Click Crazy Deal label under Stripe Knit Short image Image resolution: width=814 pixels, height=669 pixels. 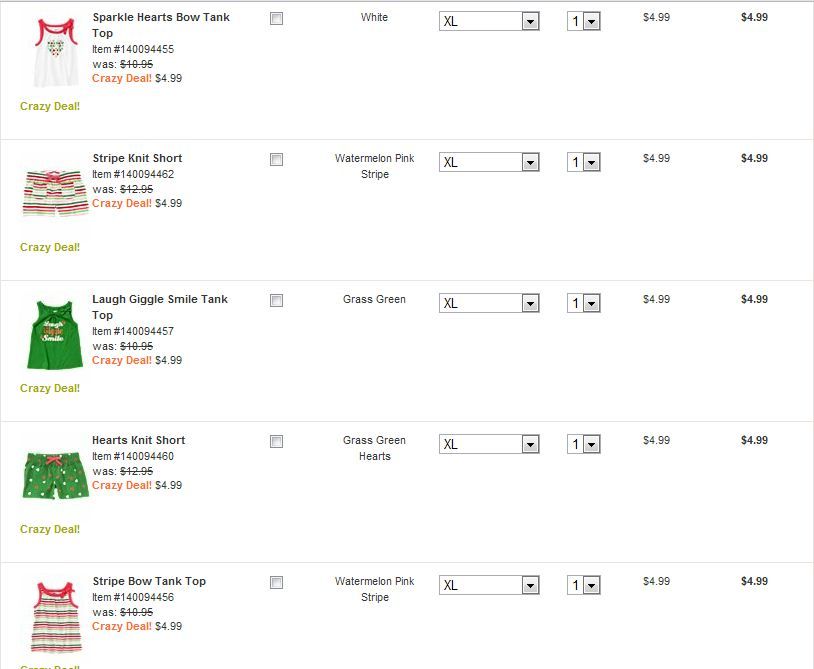(x=50, y=247)
